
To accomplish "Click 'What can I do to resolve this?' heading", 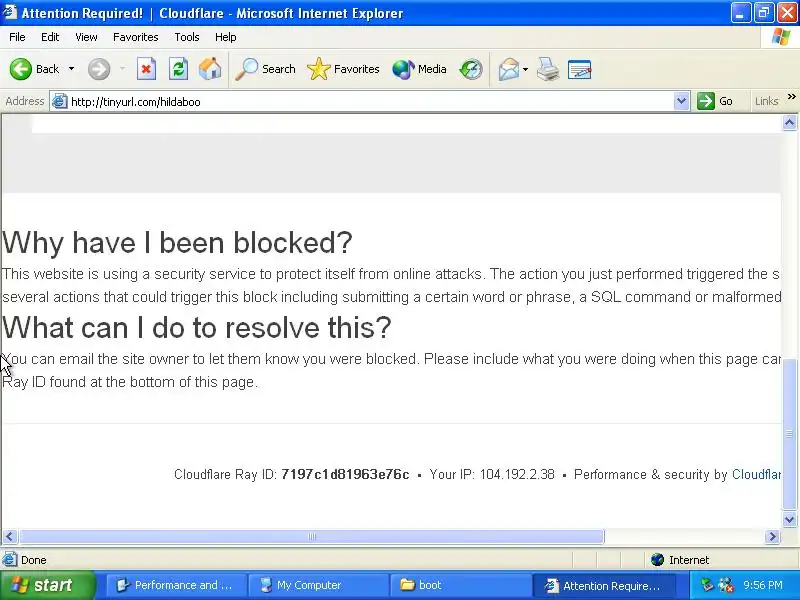I will (196, 327).
